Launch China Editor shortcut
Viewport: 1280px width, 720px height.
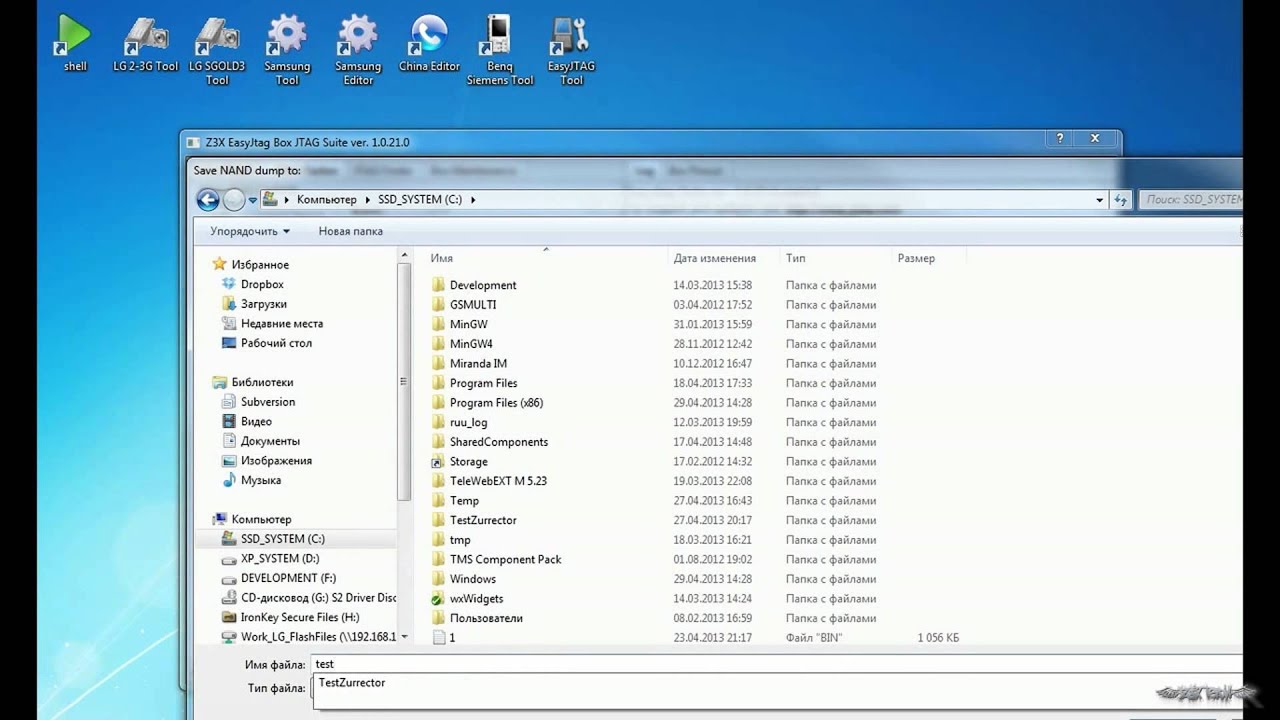tap(429, 43)
